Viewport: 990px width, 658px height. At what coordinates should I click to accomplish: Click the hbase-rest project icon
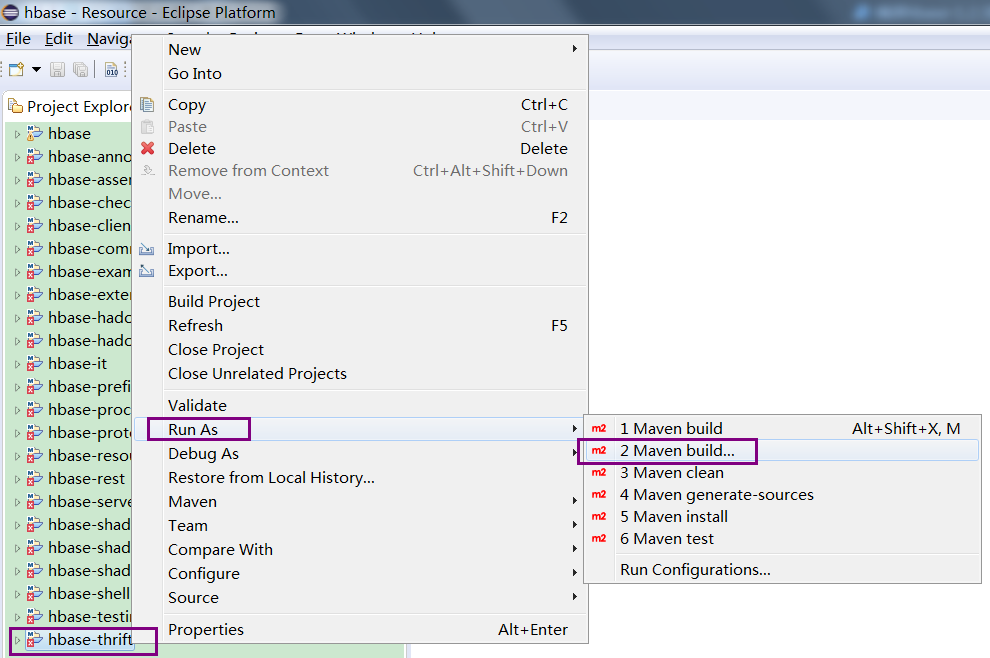point(34,479)
